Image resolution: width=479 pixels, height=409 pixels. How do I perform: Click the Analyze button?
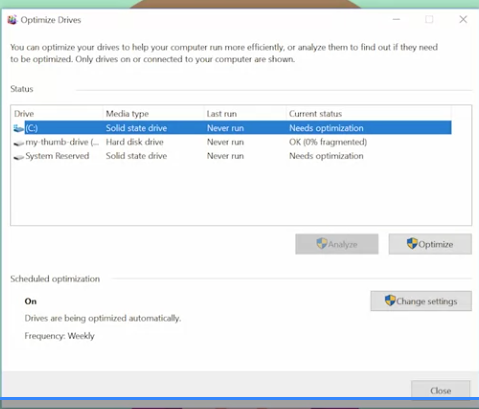coord(337,244)
